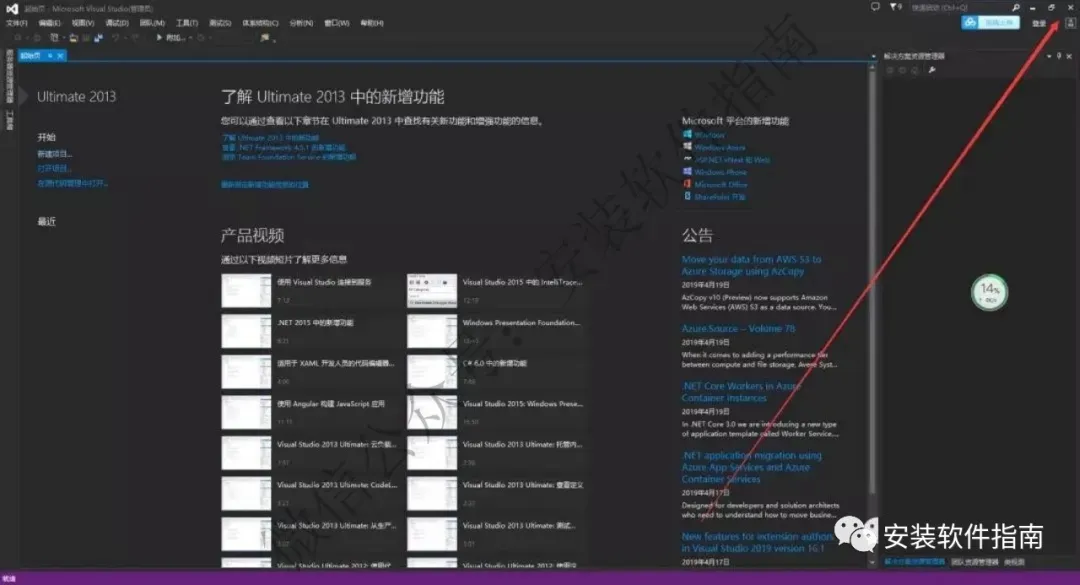Click the start page scrollbar up arrow
Image resolution: width=1080 pixels, height=585 pixels.
click(x=873, y=65)
